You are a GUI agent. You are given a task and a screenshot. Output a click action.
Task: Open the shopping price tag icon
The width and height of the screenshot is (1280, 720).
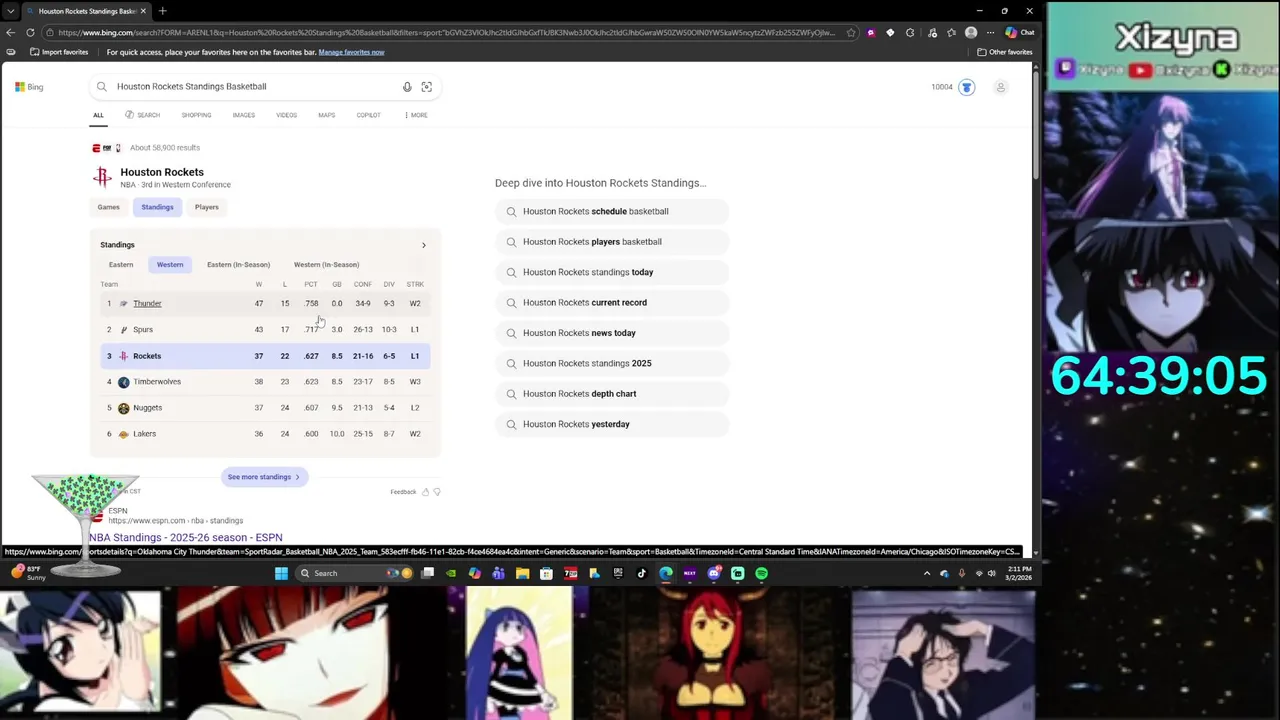890,32
